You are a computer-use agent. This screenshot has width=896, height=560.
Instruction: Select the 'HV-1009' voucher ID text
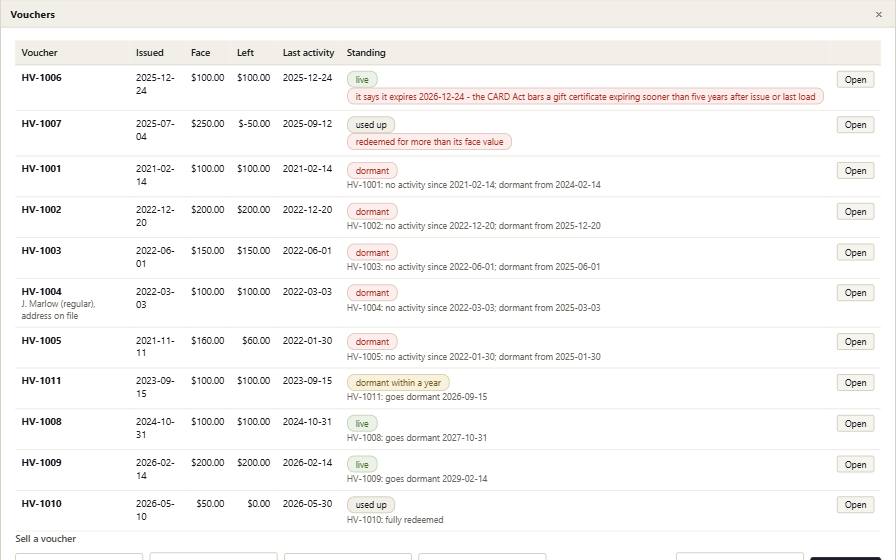41,463
